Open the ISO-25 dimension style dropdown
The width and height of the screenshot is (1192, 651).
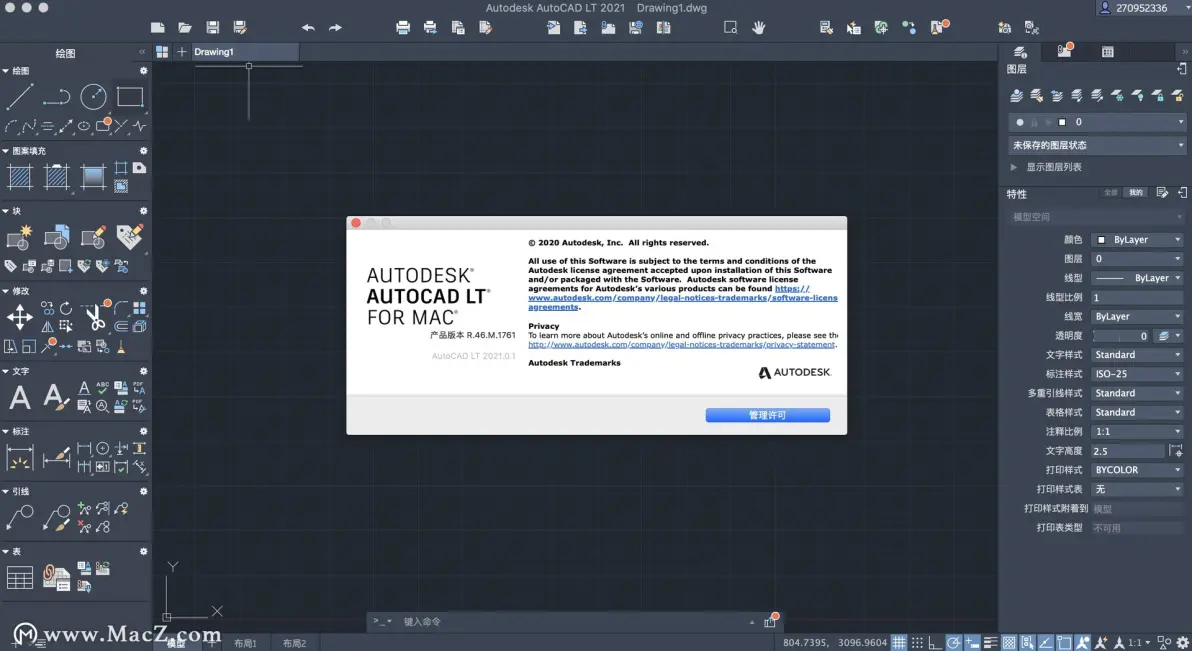[1137, 374]
